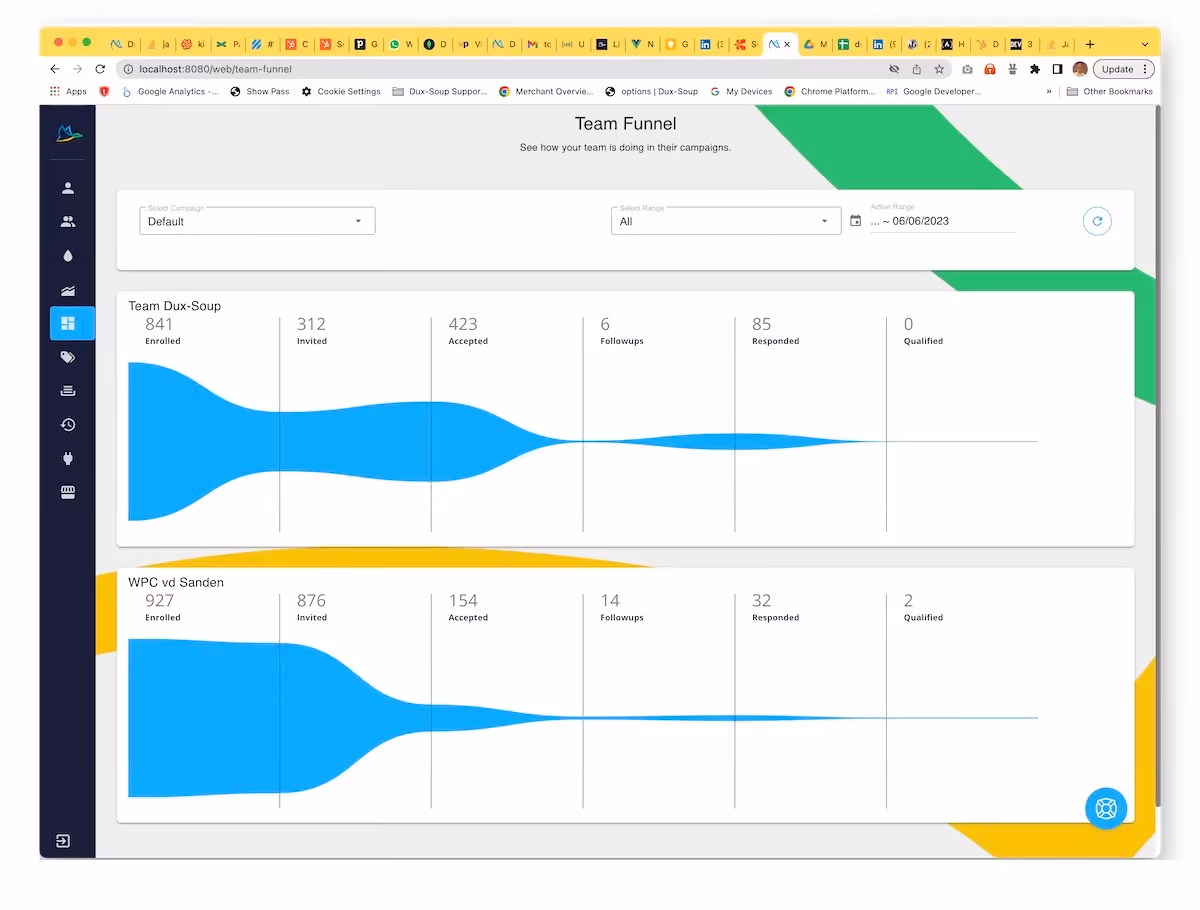Click the circular refresh button in filter card
Viewport: 1200px width, 910px height.
(x=1097, y=221)
